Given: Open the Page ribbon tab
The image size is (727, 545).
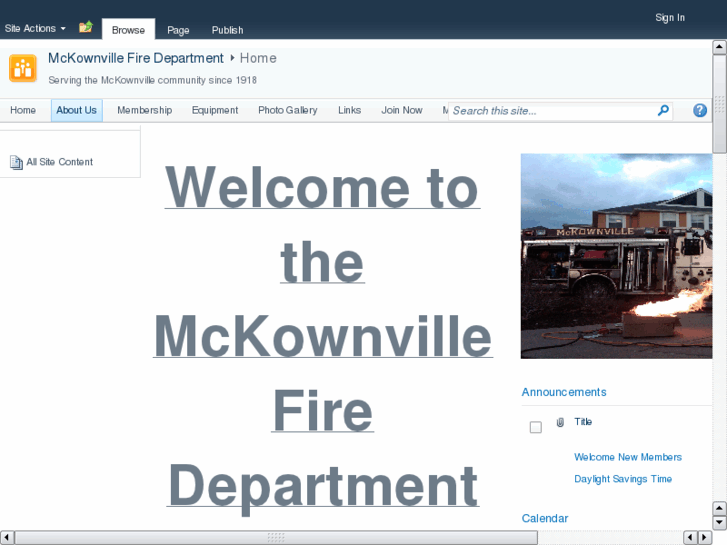Looking at the screenshot, I should click(x=178, y=30).
